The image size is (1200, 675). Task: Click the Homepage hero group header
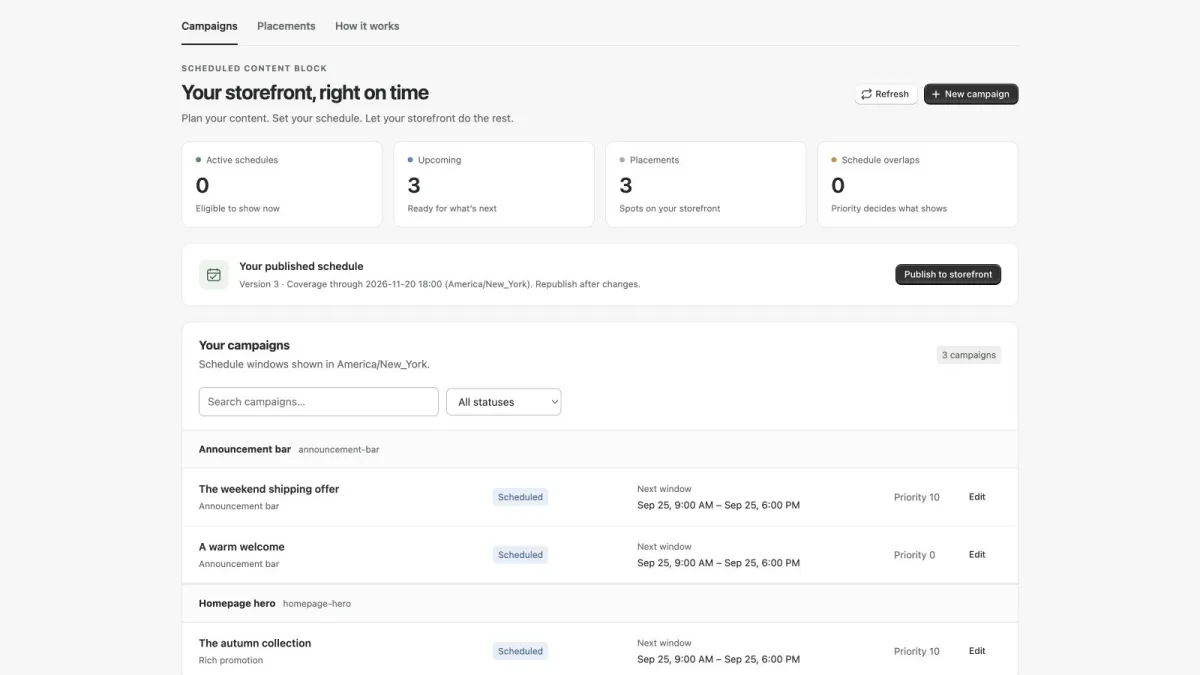[x=600, y=604]
